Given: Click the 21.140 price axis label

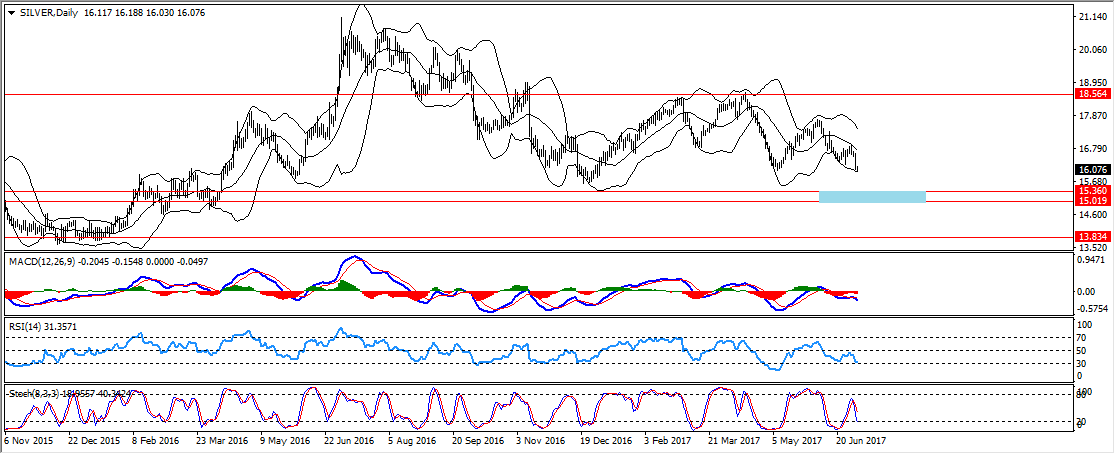Looking at the screenshot, I should point(1091,17).
